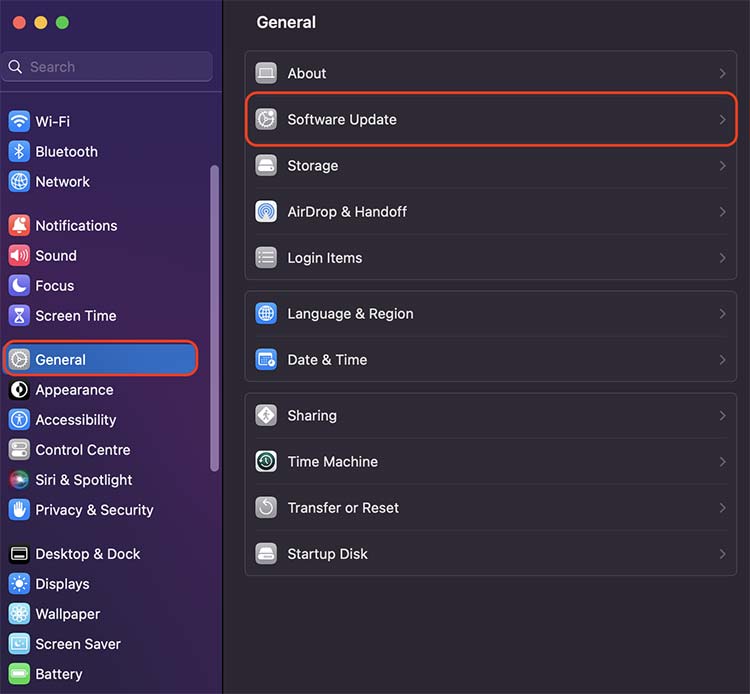750x694 pixels.
Task: Click the Language & Region globe icon
Action: pos(266,314)
